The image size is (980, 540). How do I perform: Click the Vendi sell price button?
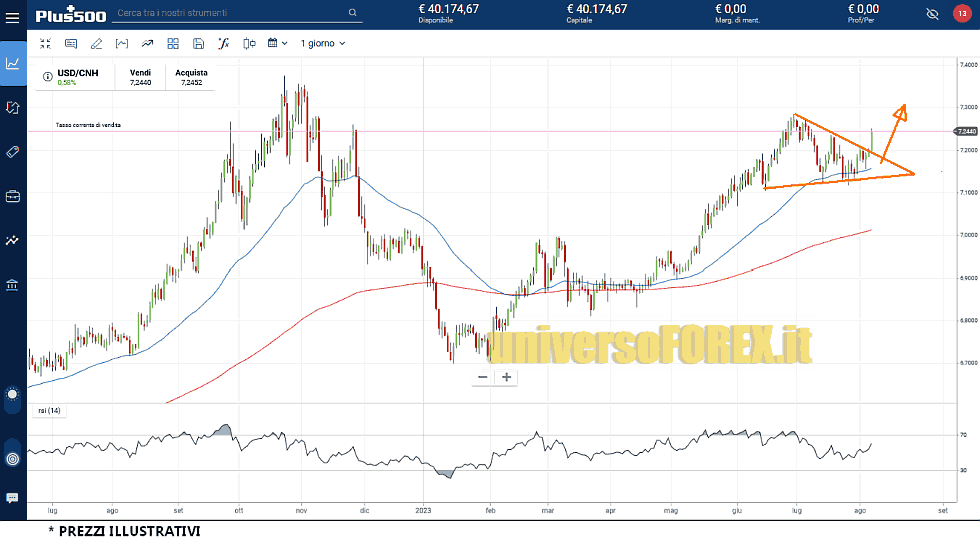(x=141, y=78)
